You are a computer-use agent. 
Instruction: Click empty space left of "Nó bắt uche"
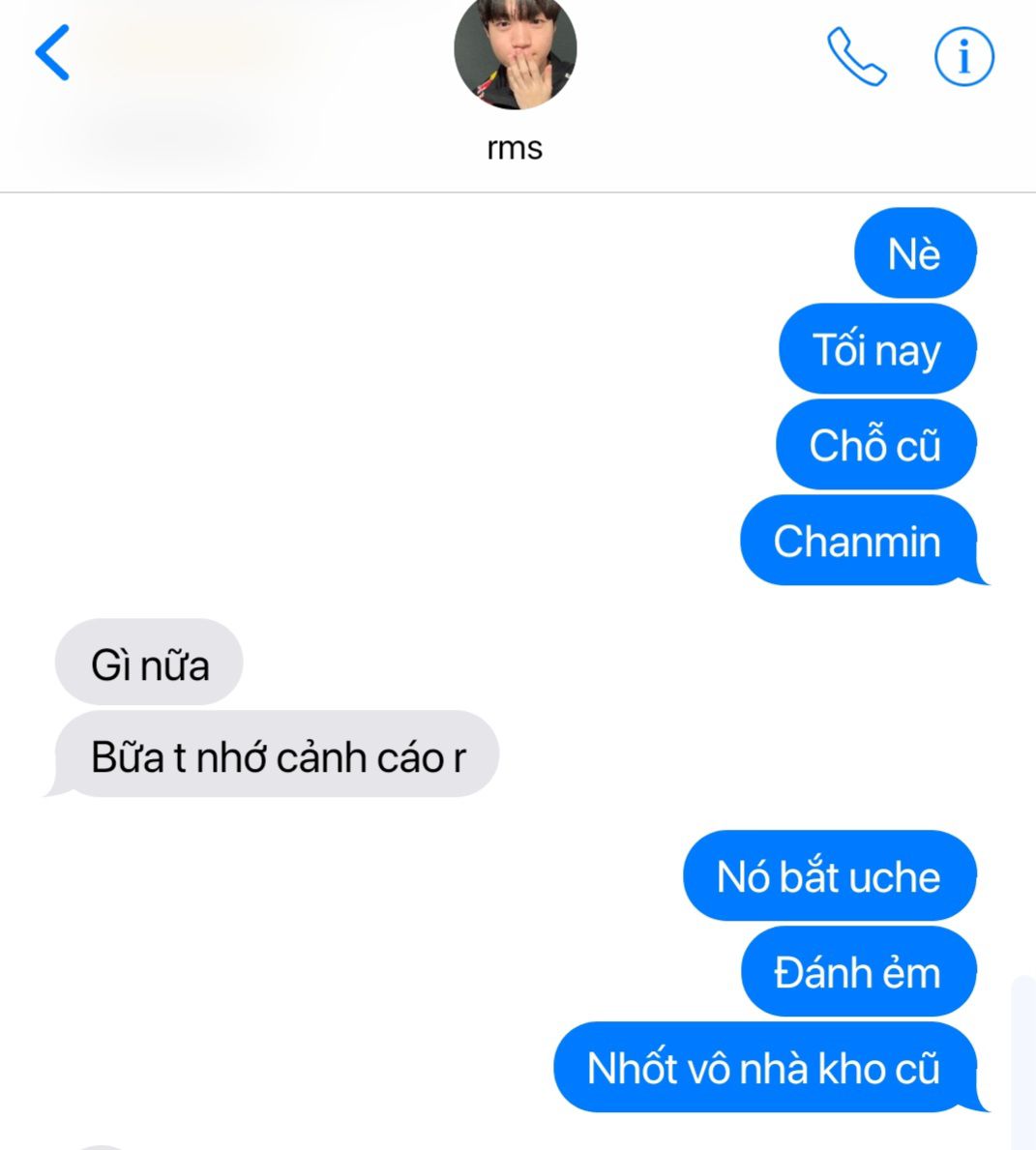(338, 875)
